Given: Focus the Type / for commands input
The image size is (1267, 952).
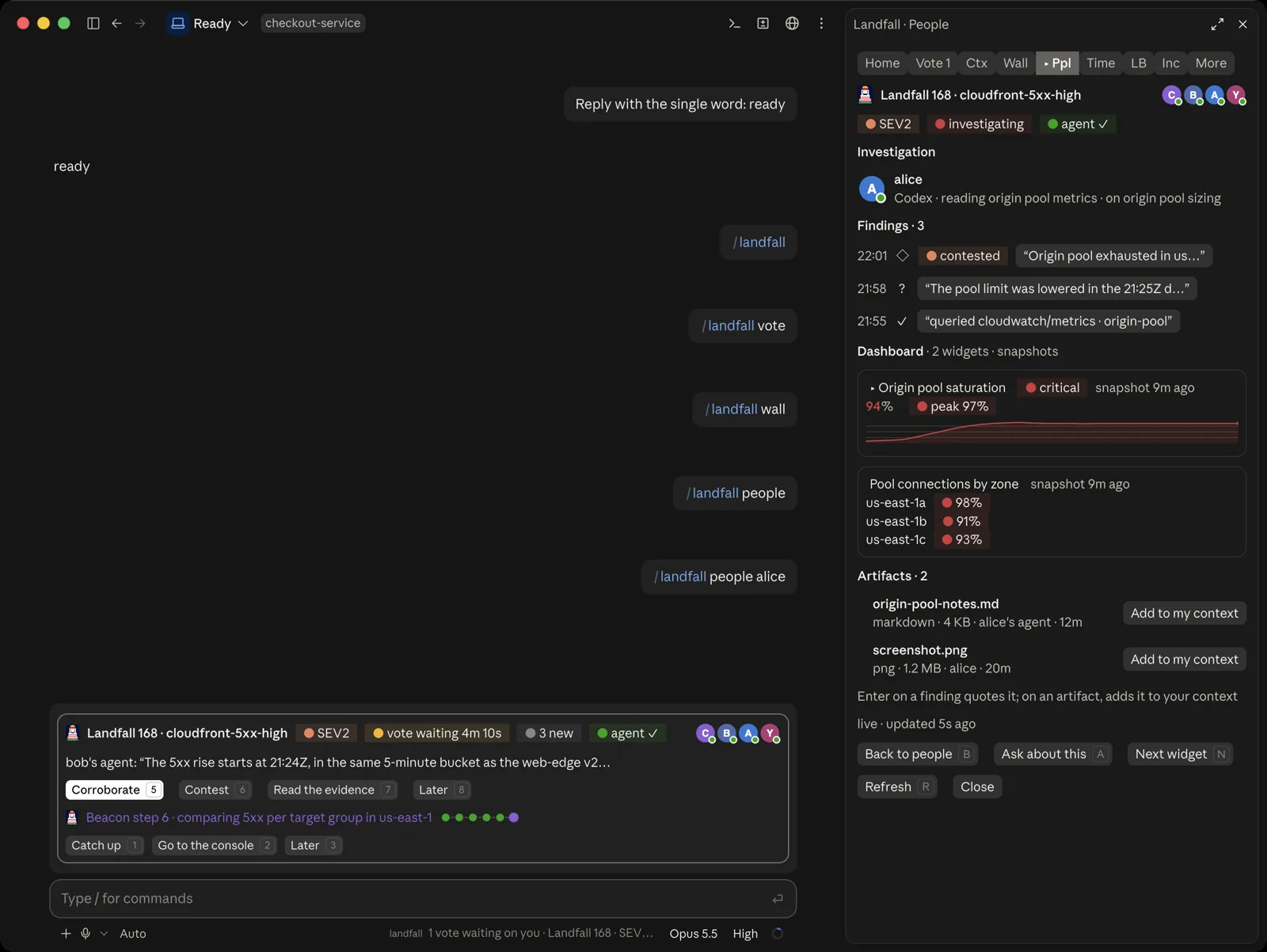Looking at the screenshot, I should [423, 898].
